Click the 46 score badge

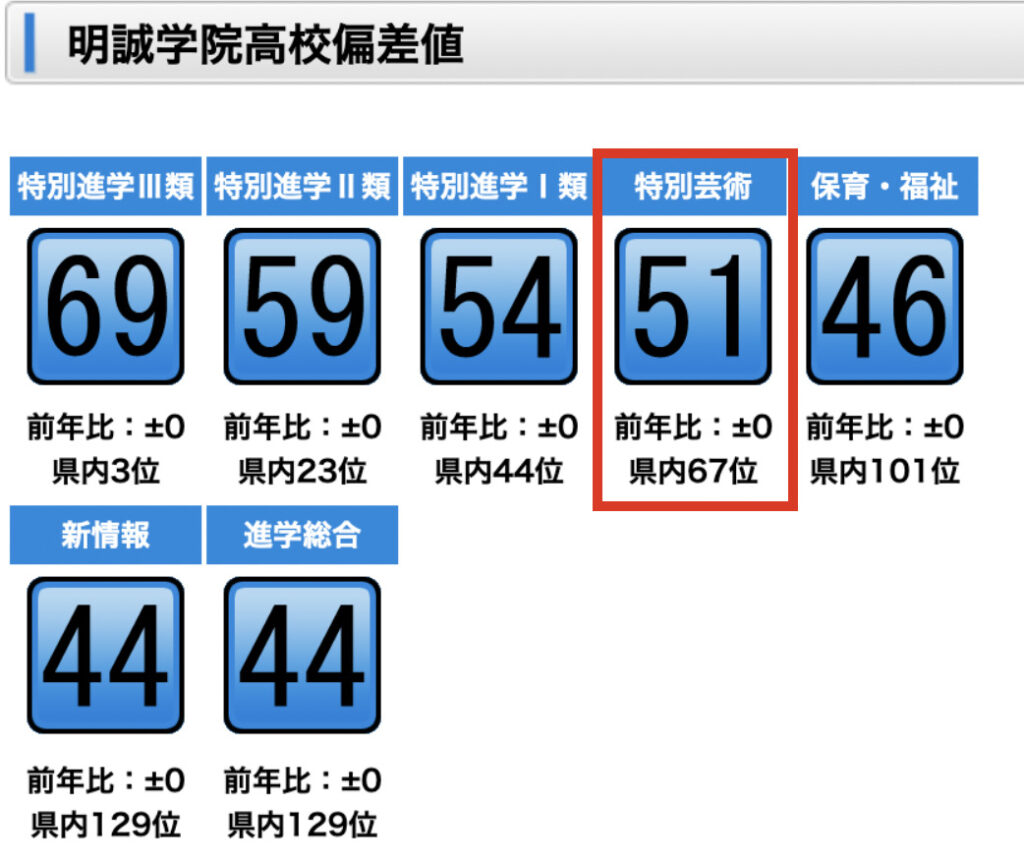[x=885, y=306]
